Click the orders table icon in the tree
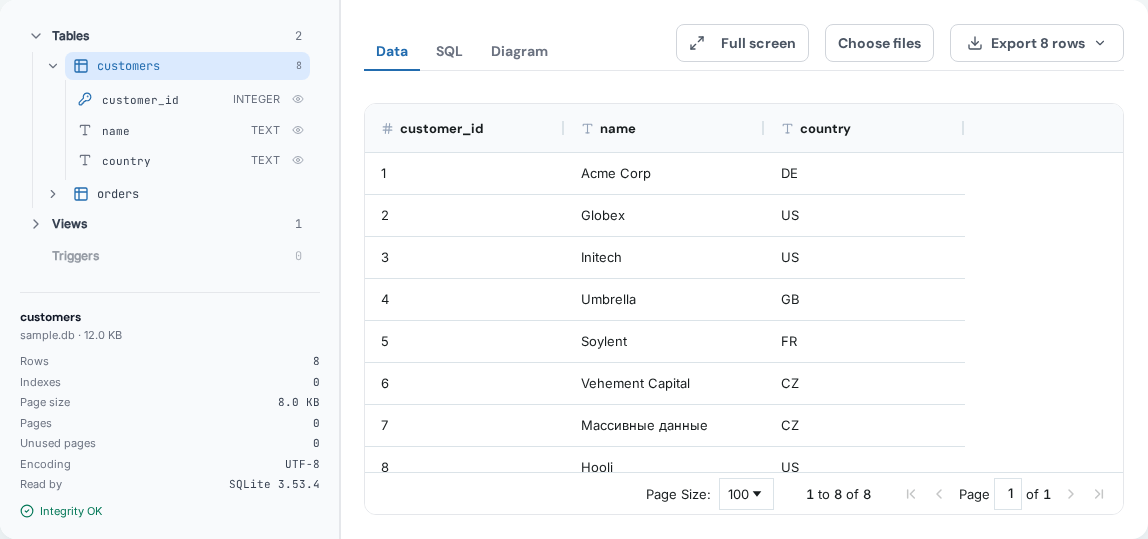 (81, 194)
